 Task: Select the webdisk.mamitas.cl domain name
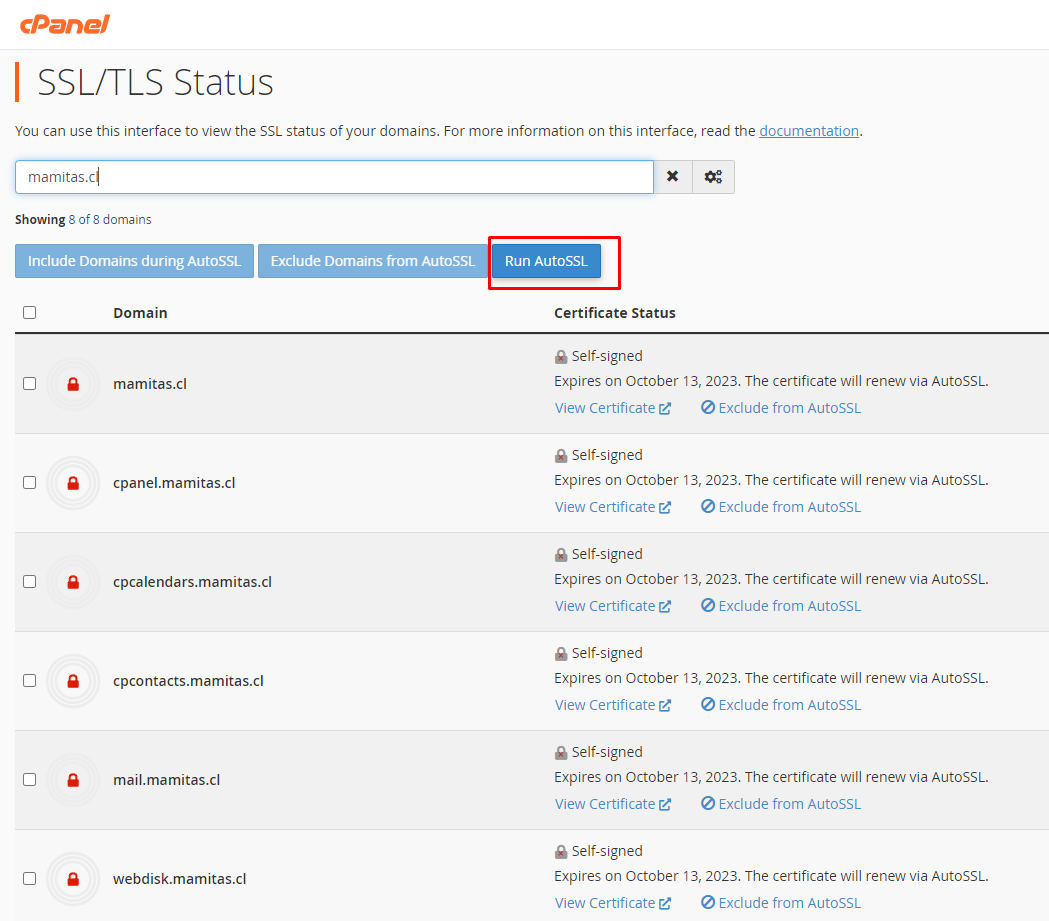(179, 879)
